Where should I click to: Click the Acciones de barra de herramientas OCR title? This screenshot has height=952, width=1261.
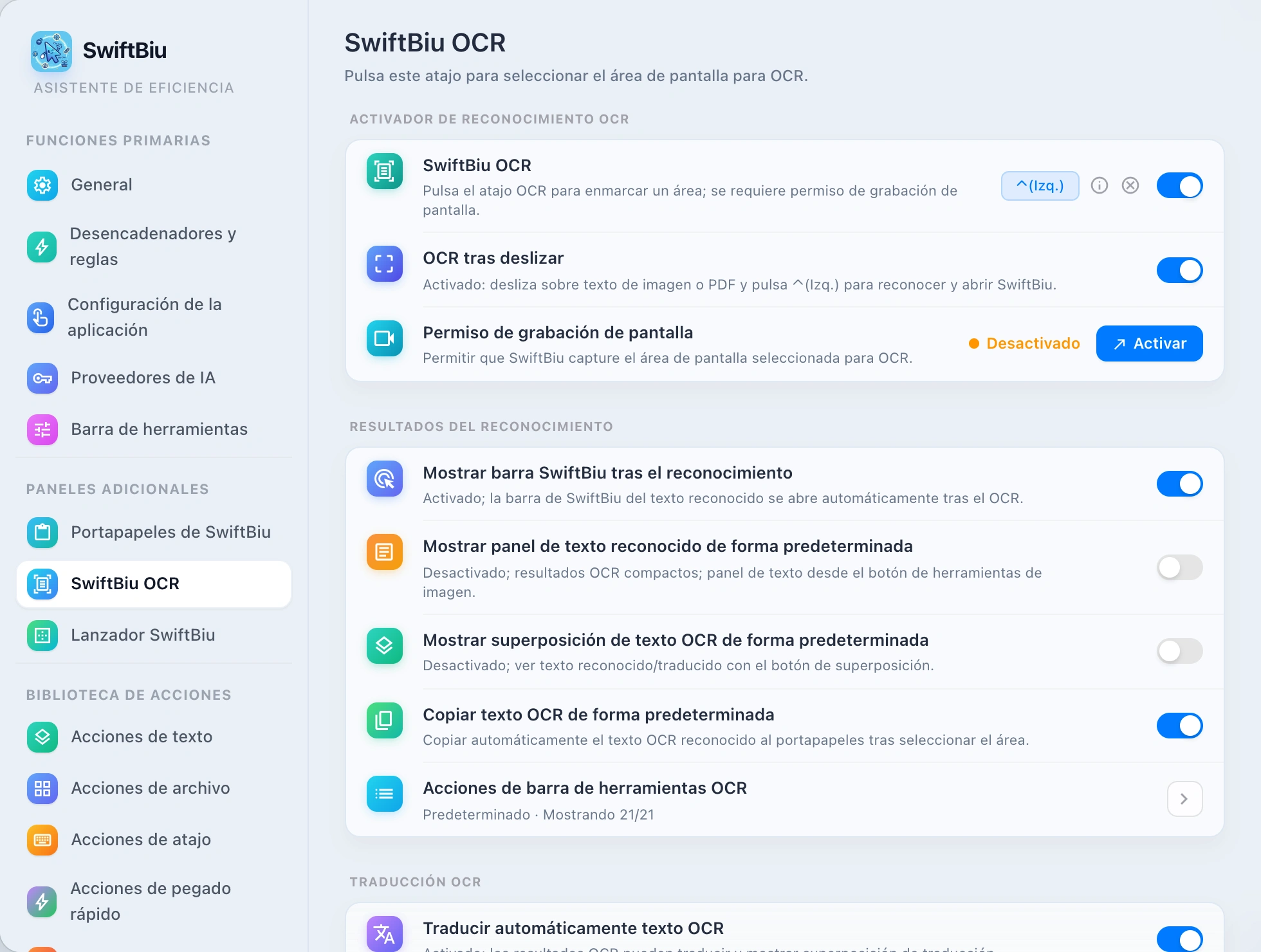click(x=585, y=788)
